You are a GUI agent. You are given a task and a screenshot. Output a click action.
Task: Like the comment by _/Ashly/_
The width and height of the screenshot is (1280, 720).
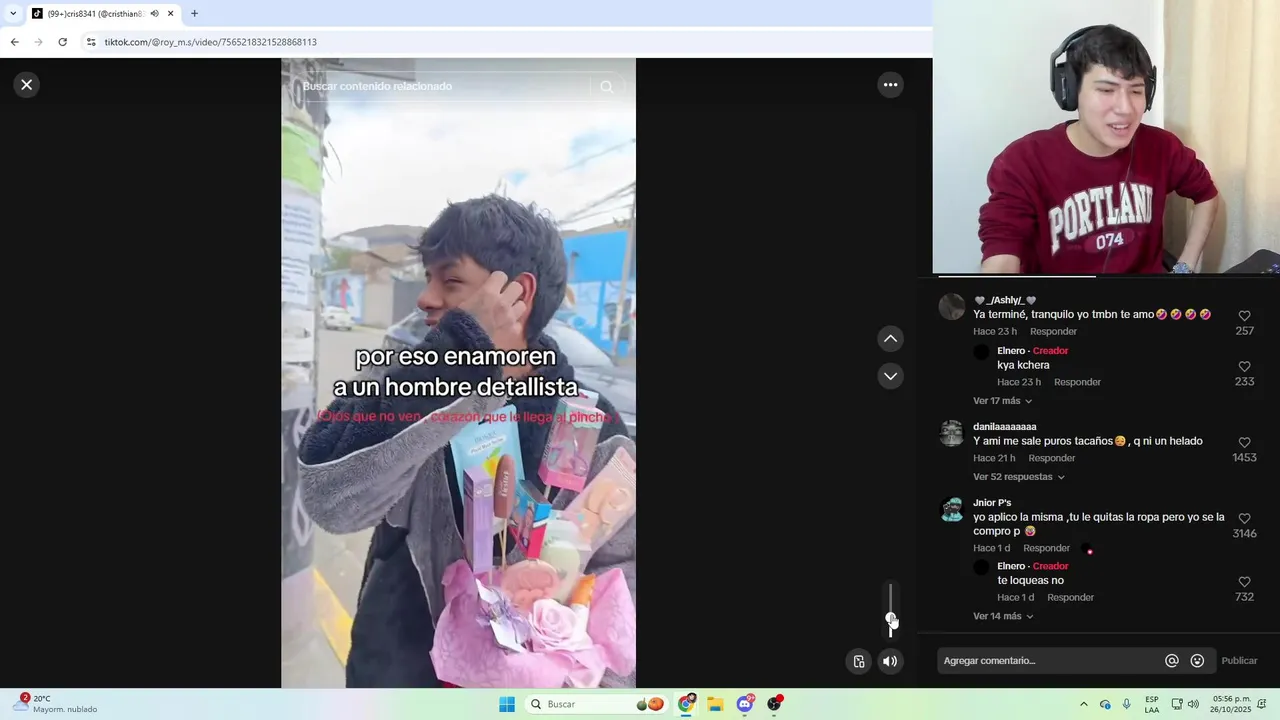click(1244, 316)
